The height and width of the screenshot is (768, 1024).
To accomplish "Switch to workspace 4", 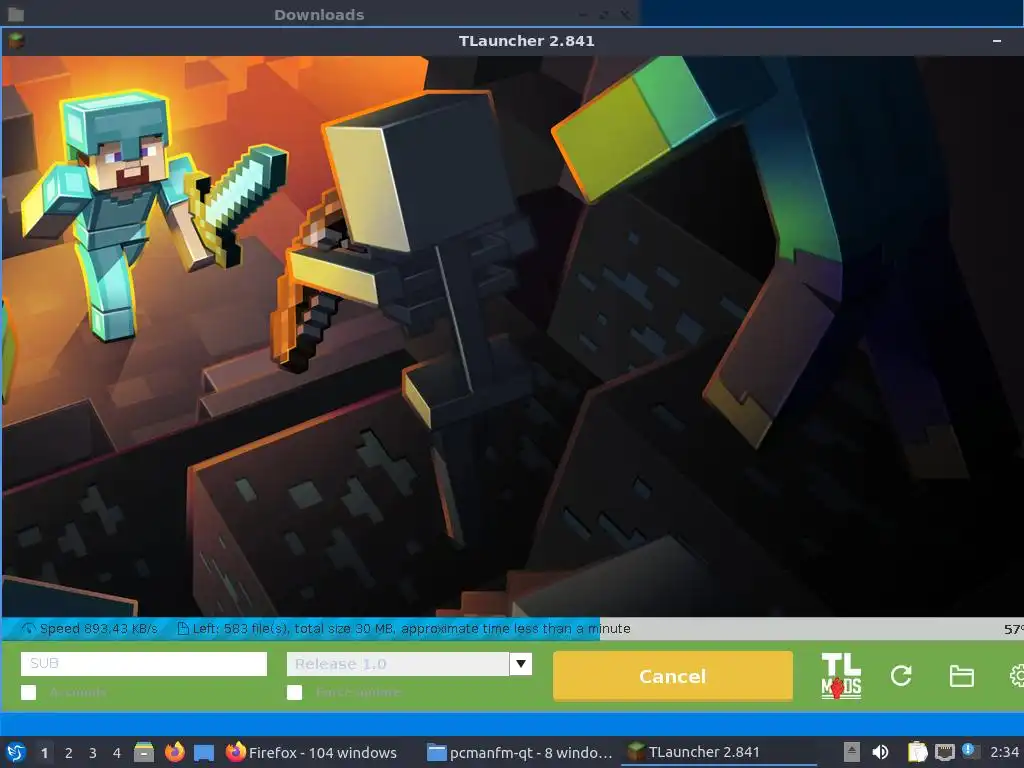I will [117, 753].
